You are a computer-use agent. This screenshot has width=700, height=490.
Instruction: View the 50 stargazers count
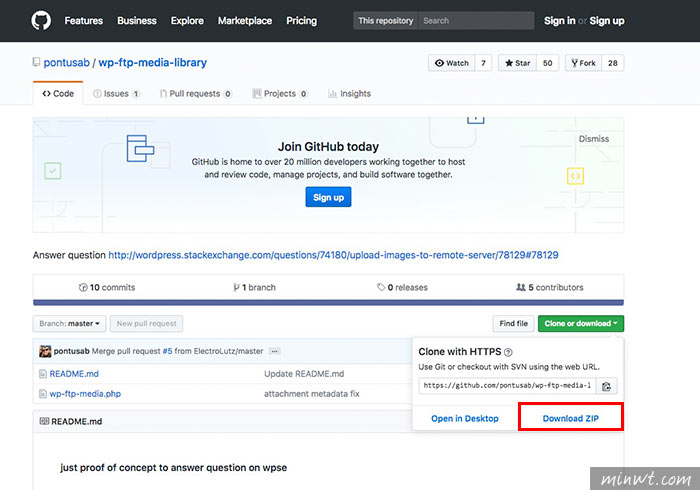coord(548,63)
